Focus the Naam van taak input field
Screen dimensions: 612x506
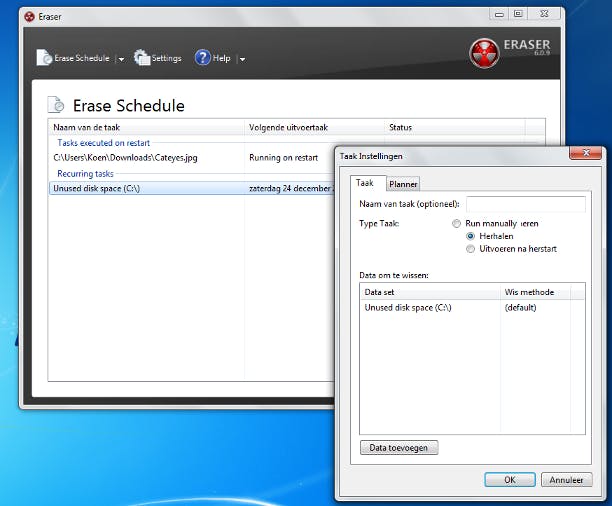click(x=526, y=204)
